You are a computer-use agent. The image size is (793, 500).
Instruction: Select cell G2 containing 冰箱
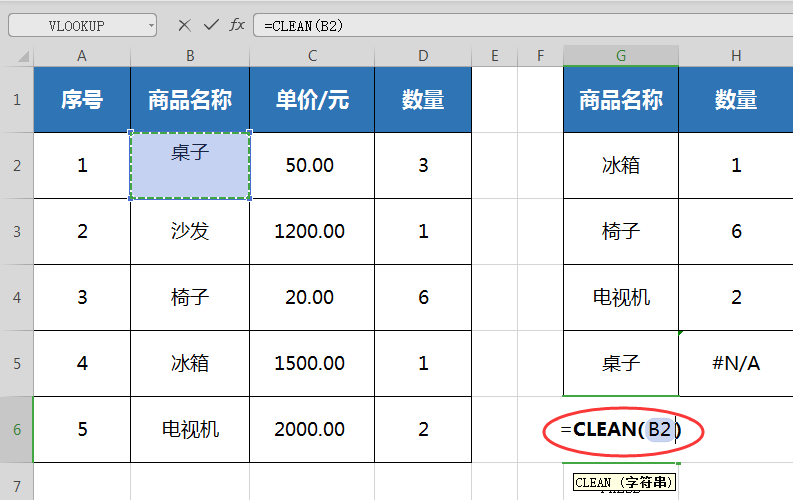pyautogui.click(x=621, y=166)
